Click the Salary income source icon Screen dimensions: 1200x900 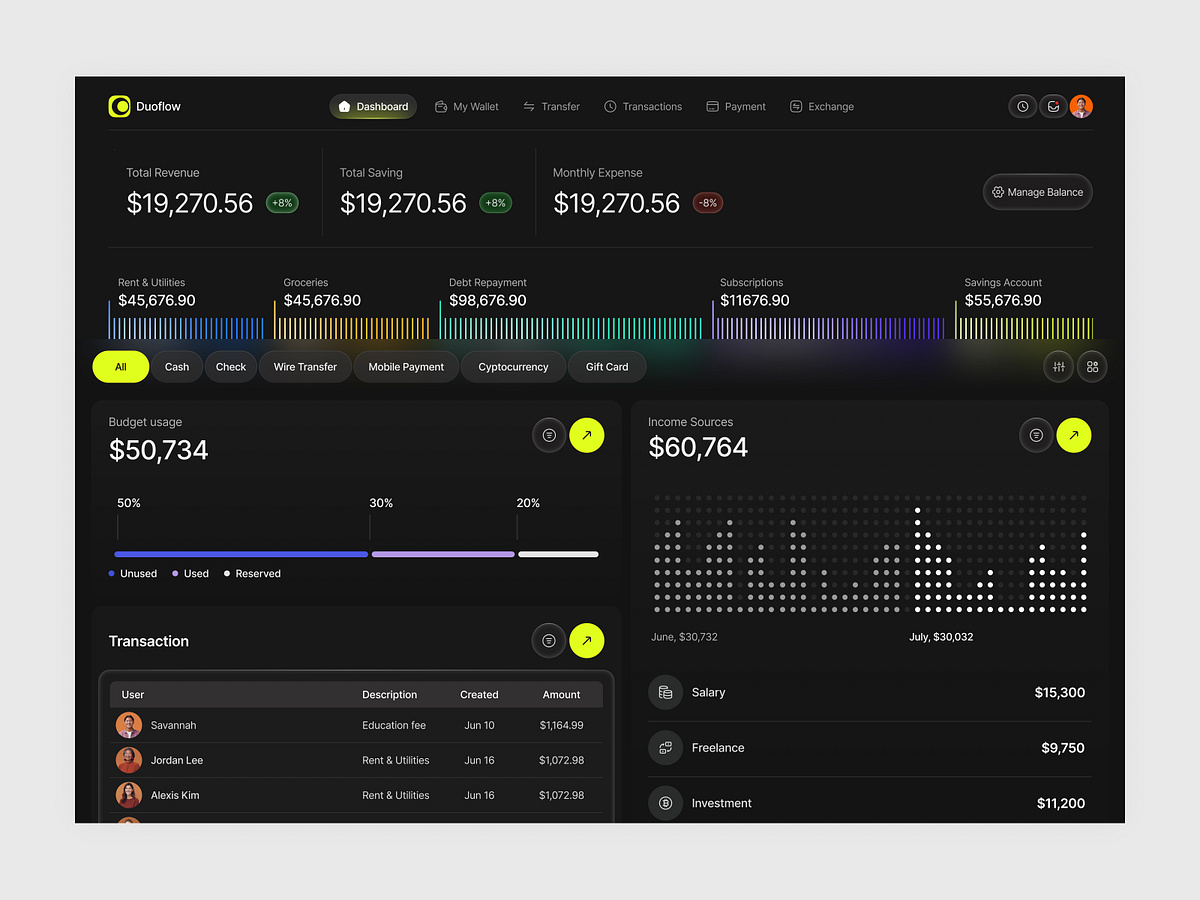click(x=666, y=692)
